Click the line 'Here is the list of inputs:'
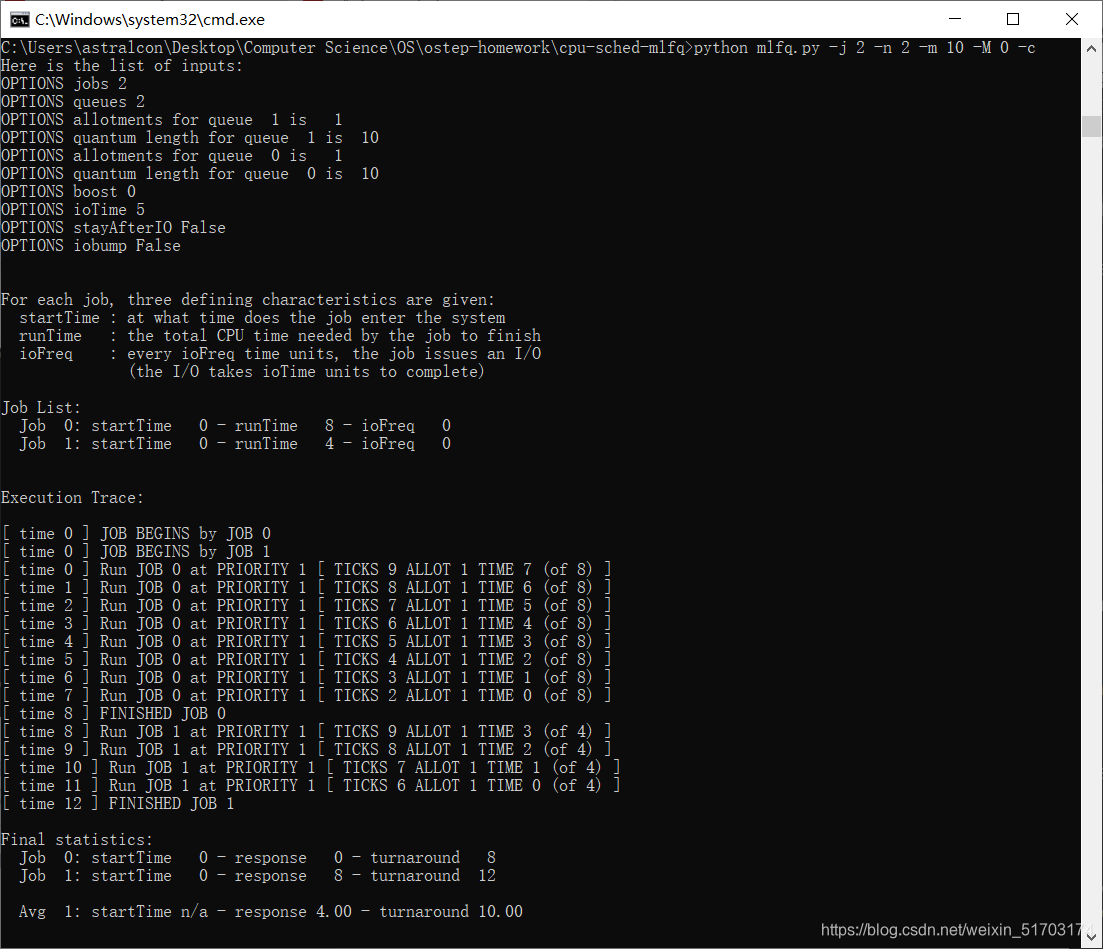 click(x=122, y=66)
